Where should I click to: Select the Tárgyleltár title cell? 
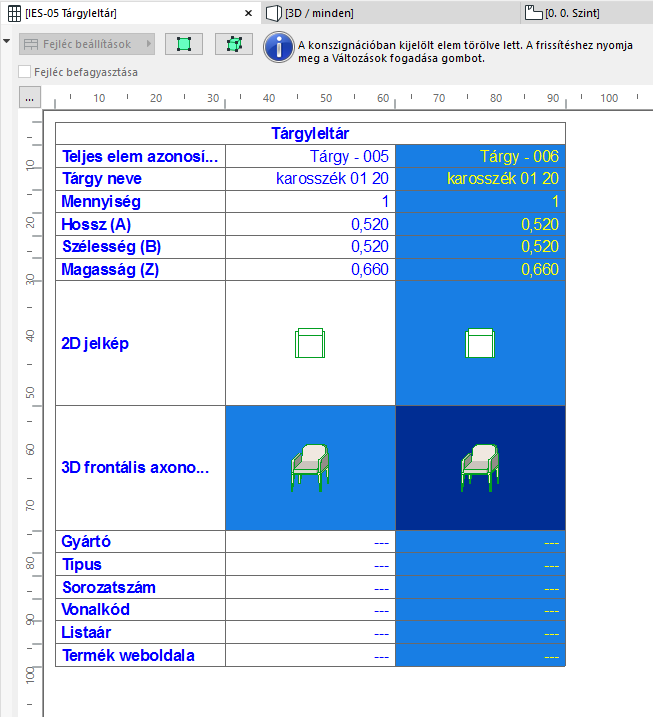[x=310, y=134]
